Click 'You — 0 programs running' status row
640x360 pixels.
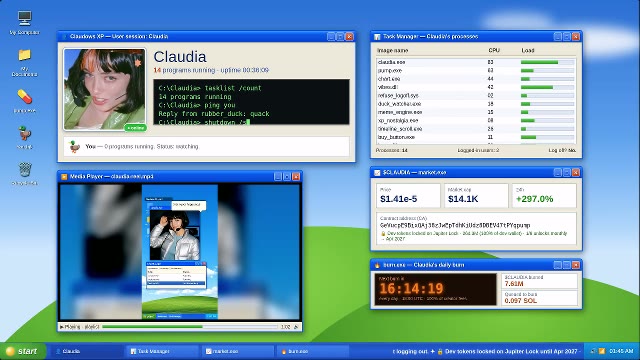(207, 147)
